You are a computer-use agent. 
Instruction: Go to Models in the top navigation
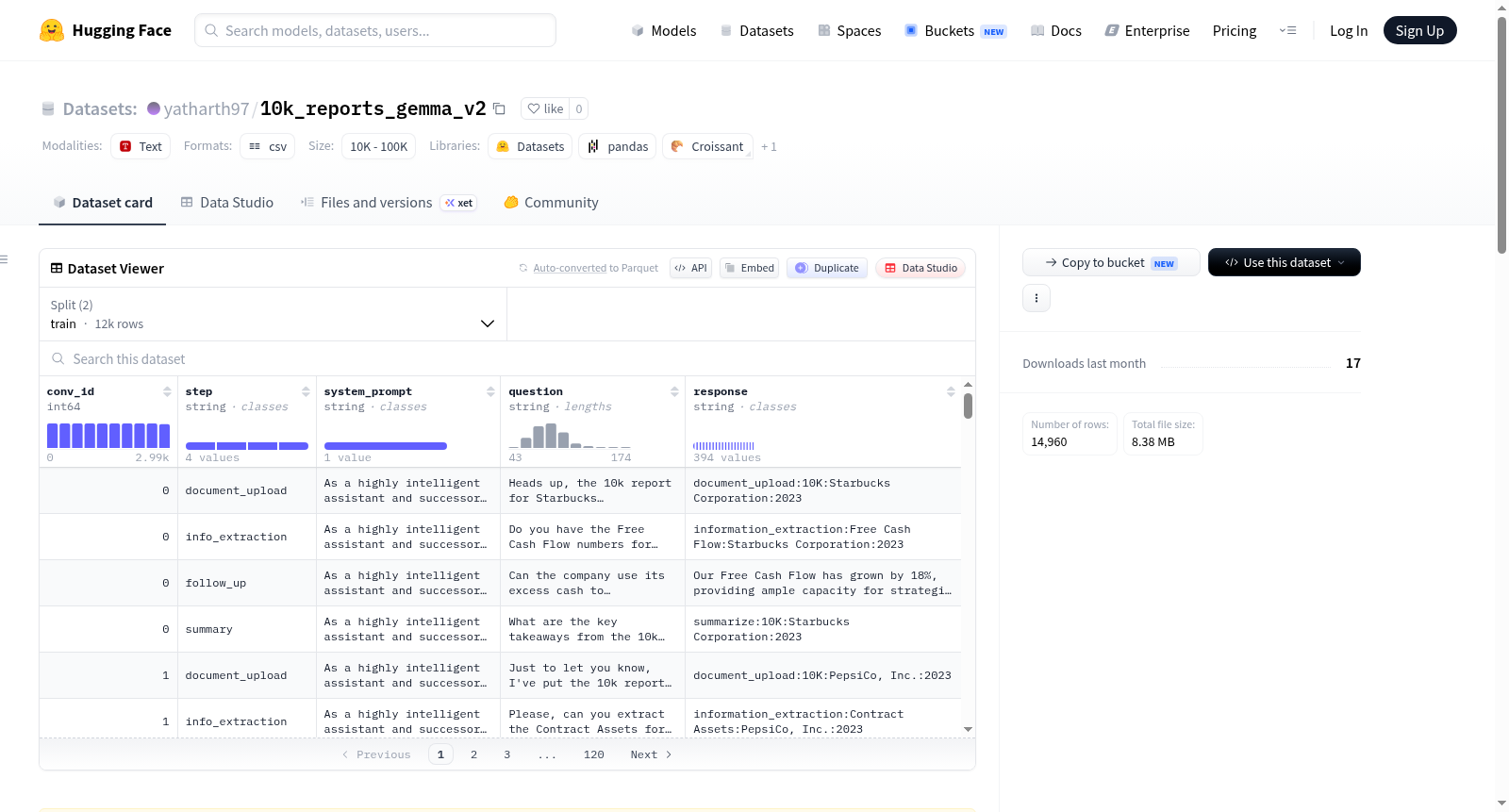pos(664,30)
